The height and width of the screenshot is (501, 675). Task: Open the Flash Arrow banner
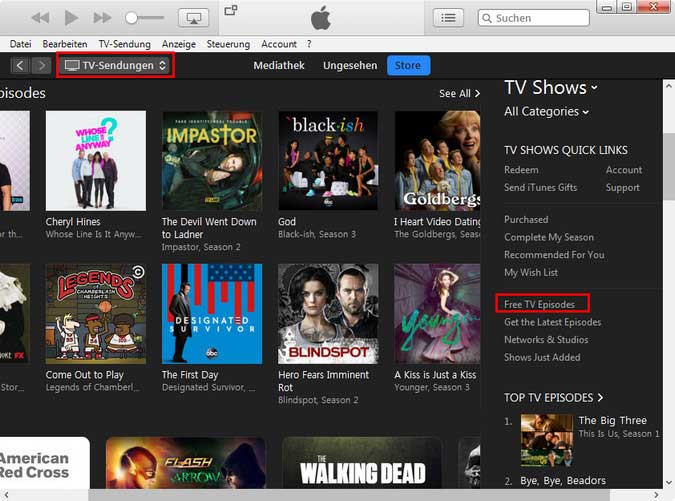click(186, 463)
